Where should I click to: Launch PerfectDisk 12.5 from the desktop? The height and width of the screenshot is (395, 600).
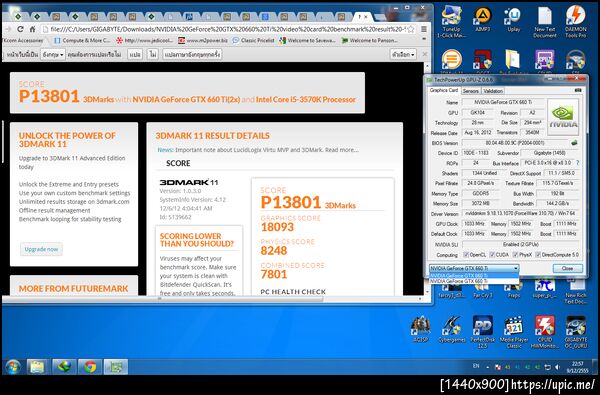tap(483, 331)
